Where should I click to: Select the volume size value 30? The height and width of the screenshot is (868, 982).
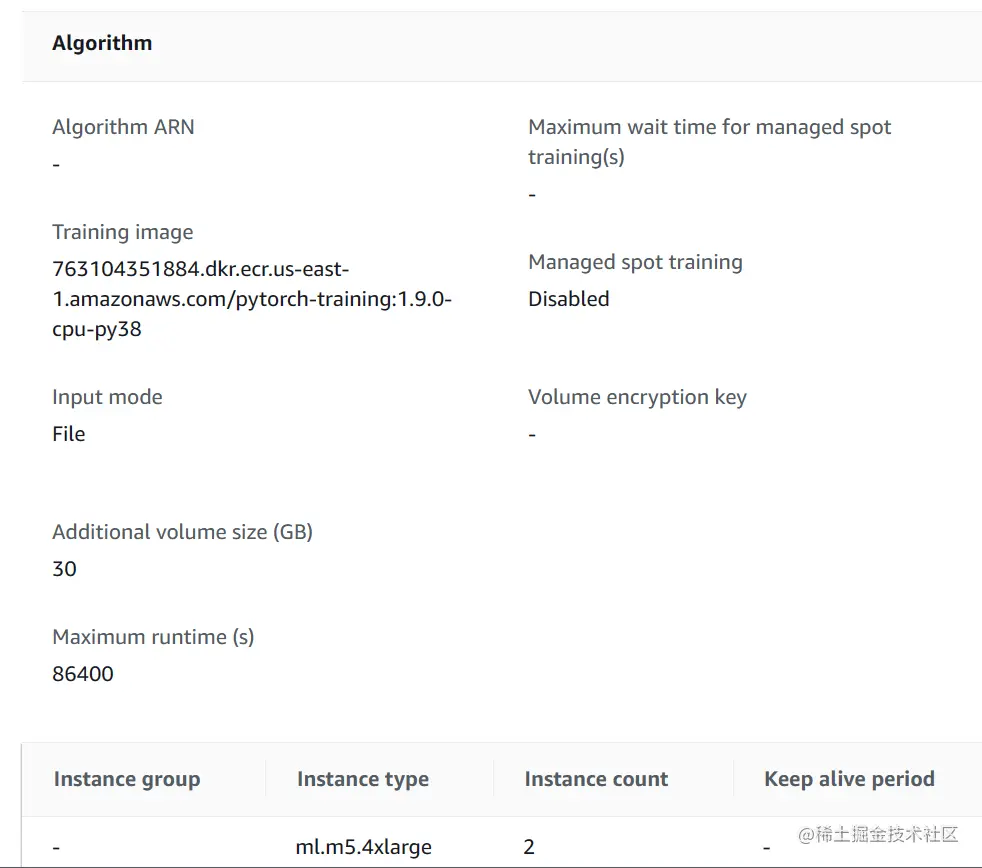pyautogui.click(x=64, y=569)
